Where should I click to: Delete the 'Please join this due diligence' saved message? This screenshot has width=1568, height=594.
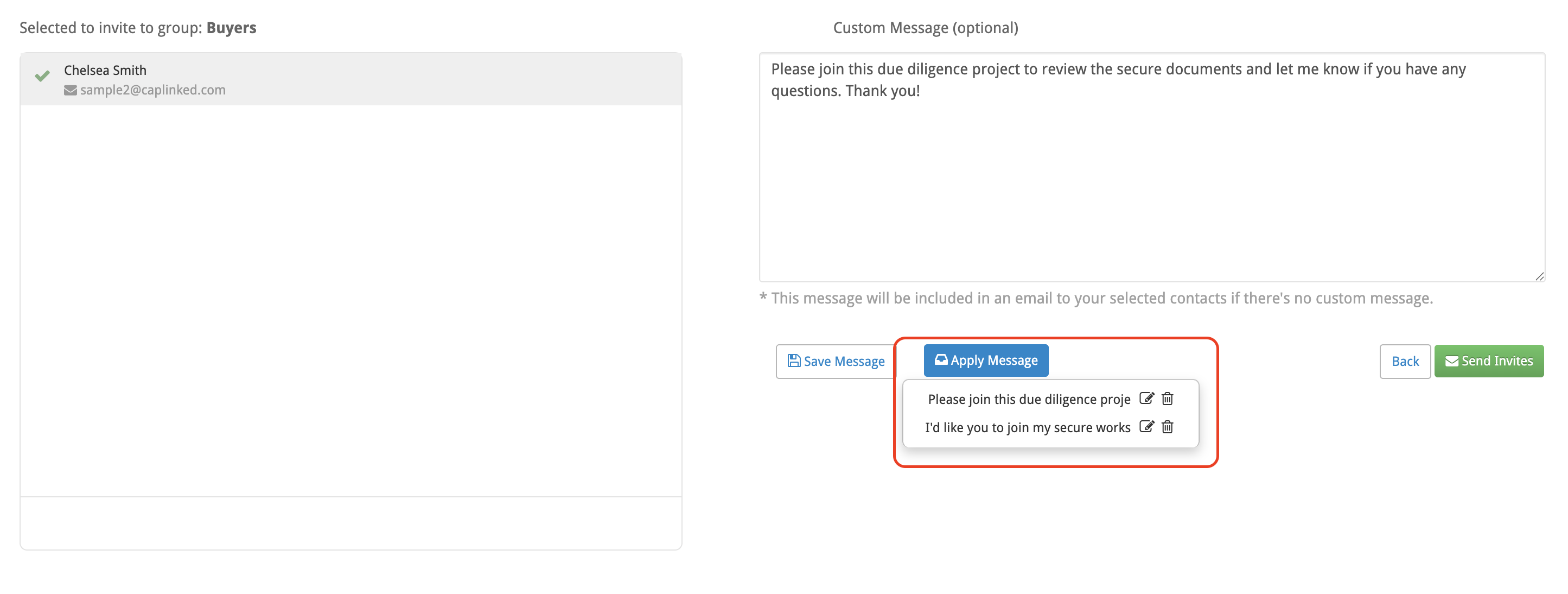pyautogui.click(x=1167, y=399)
